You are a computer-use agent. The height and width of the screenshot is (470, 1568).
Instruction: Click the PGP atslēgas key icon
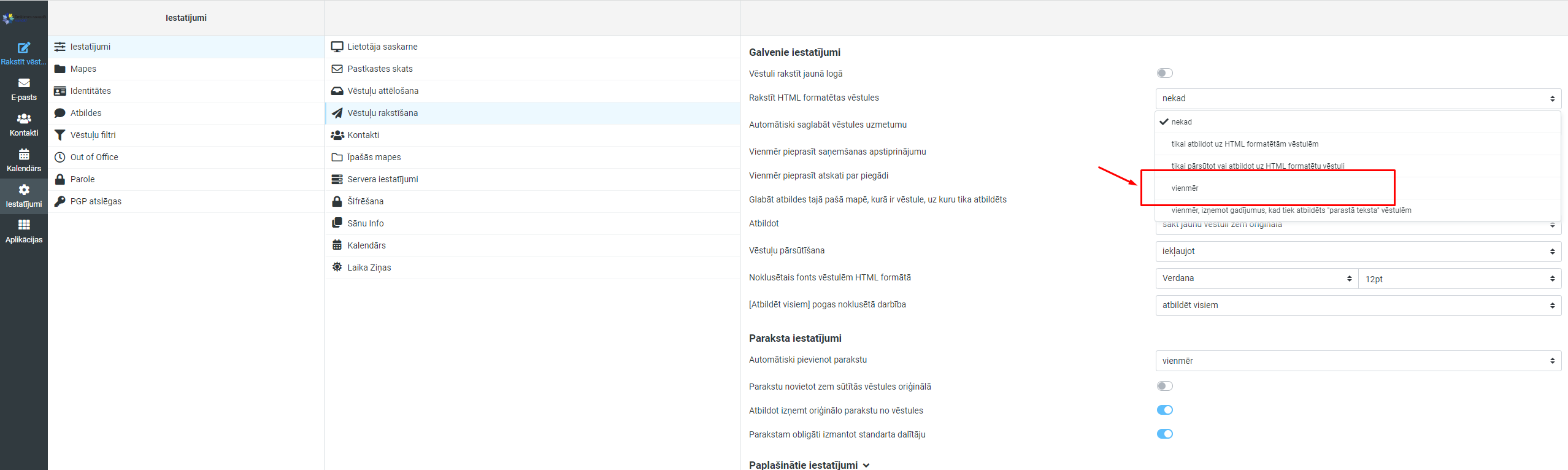[60, 201]
